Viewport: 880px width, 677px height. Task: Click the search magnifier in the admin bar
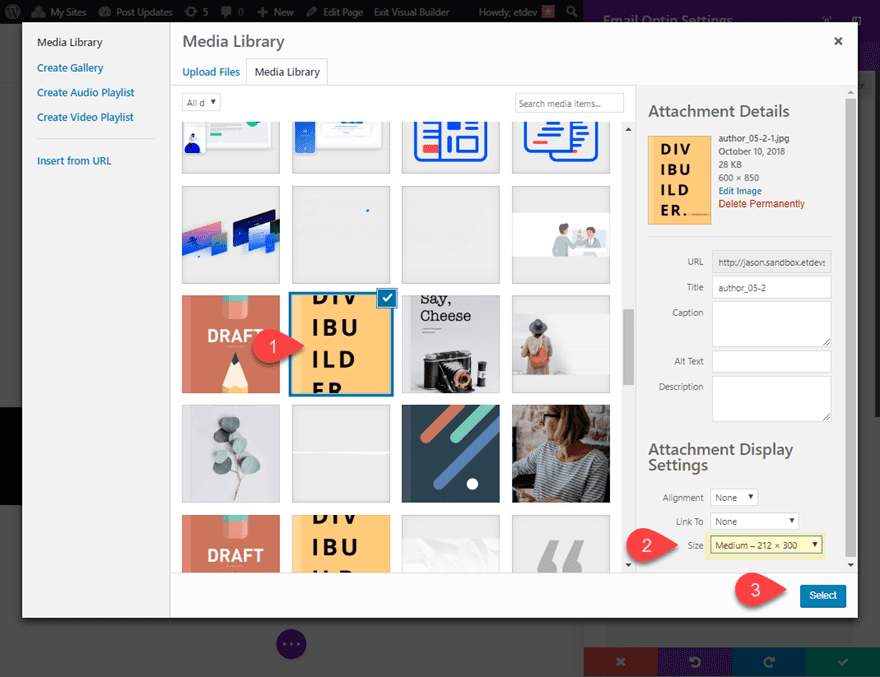(x=571, y=12)
